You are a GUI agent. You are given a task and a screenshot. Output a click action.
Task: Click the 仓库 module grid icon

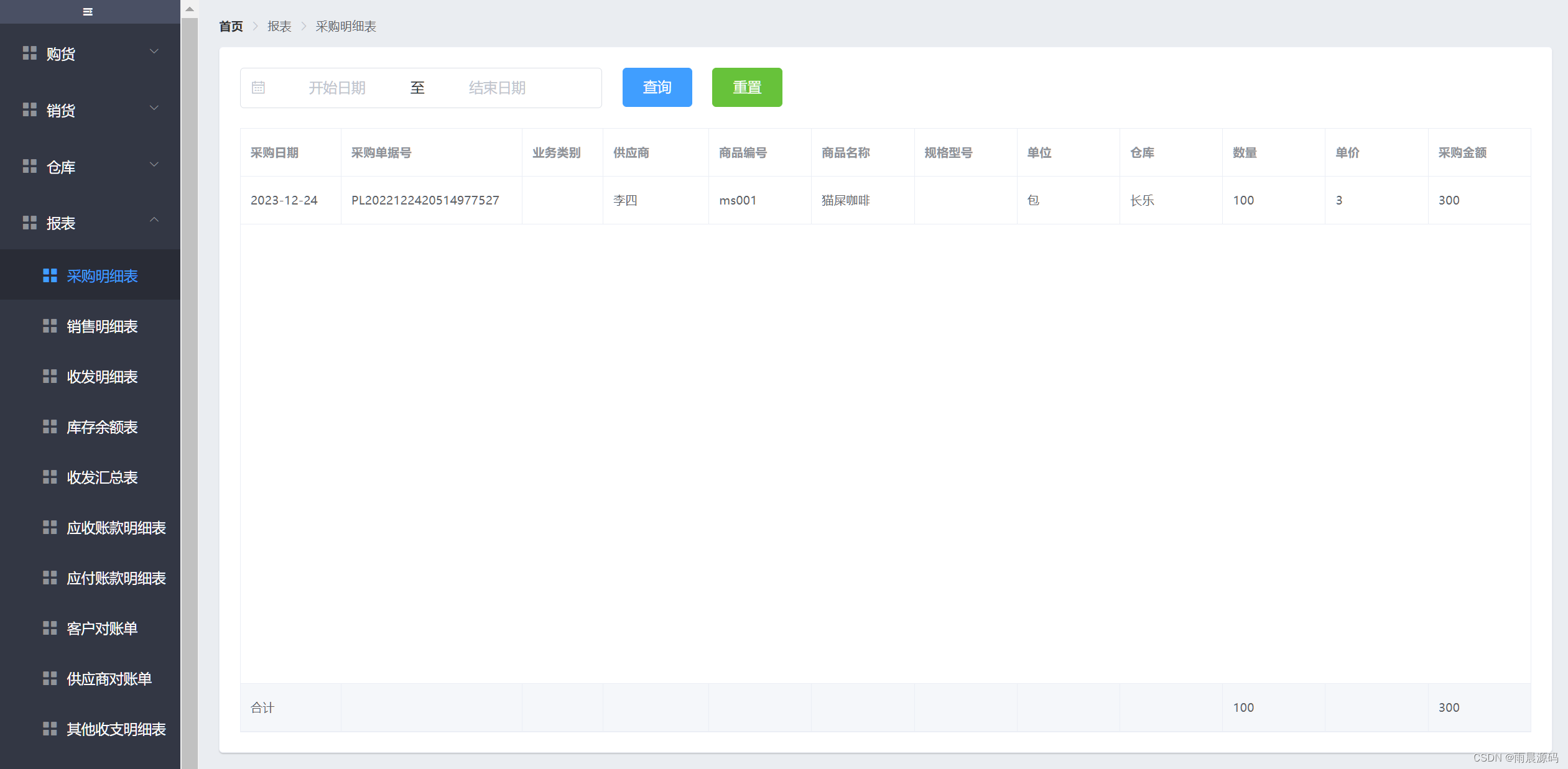pos(29,166)
